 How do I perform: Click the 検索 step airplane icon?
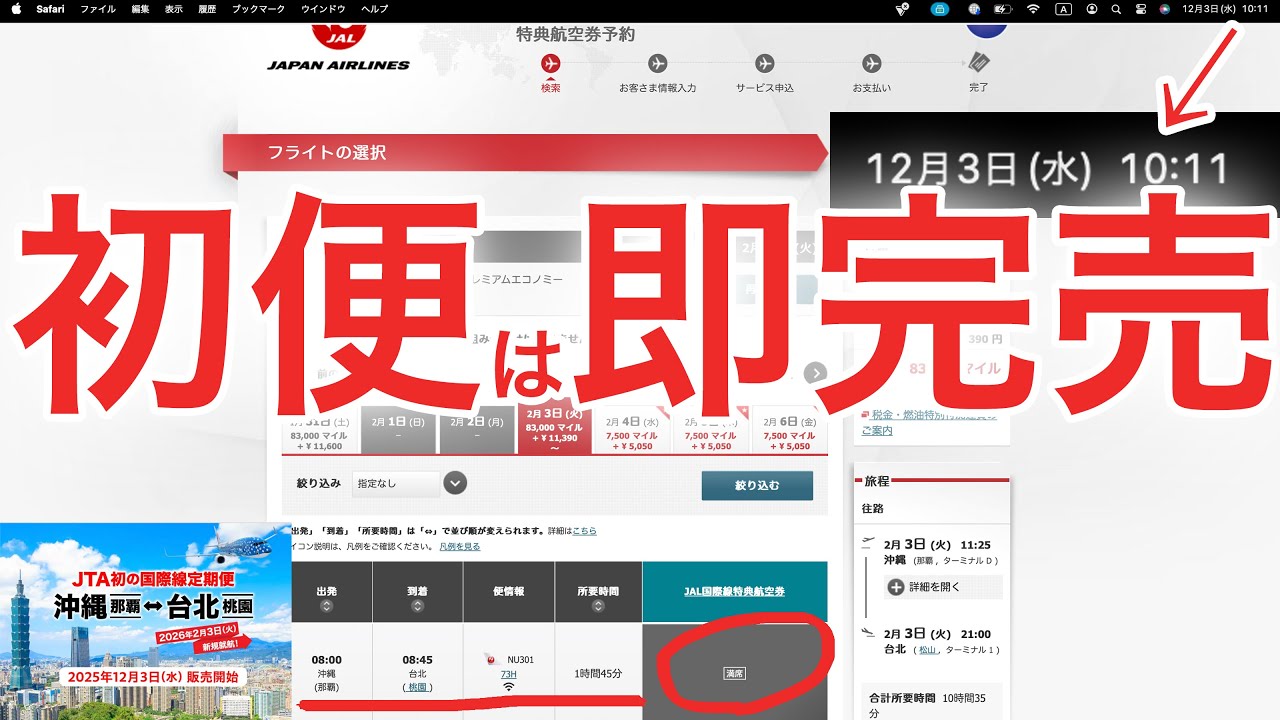click(x=550, y=63)
